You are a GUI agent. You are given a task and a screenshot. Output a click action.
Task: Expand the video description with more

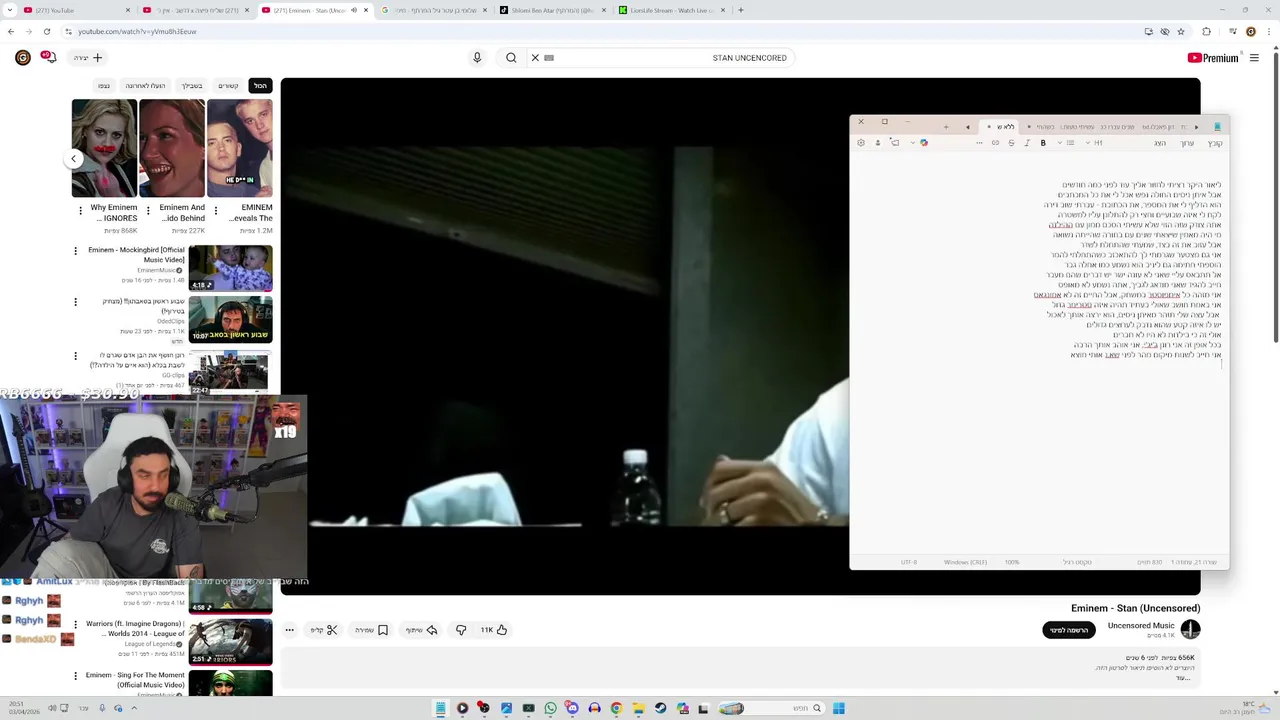(1184, 678)
